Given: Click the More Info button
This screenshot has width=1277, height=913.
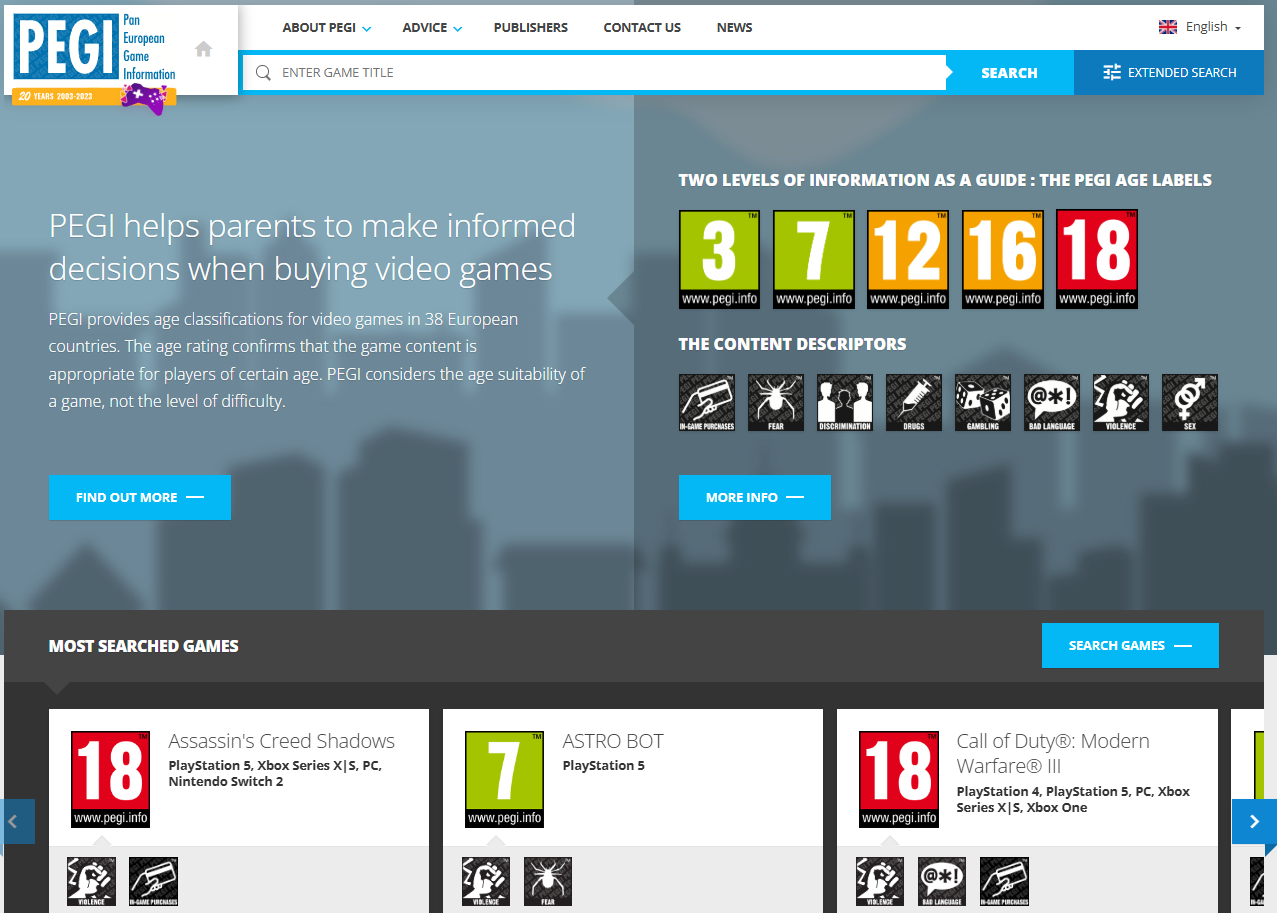Looking at the screenshot, I should click(x=755, y=497).
